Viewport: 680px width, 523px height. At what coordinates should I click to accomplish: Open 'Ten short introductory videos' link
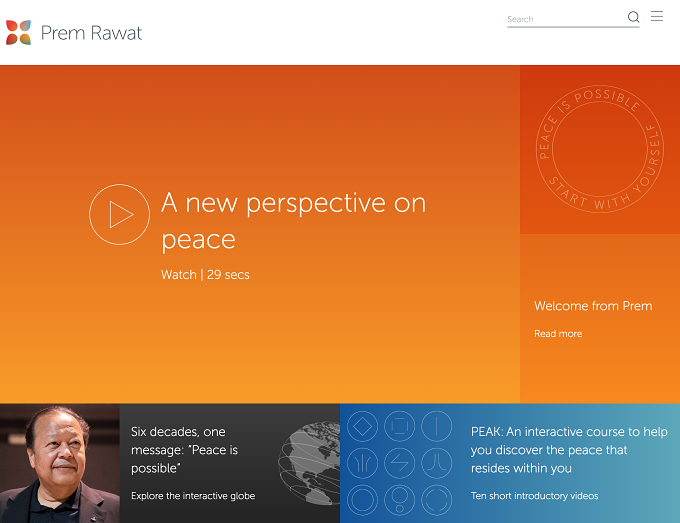point(535,496)
